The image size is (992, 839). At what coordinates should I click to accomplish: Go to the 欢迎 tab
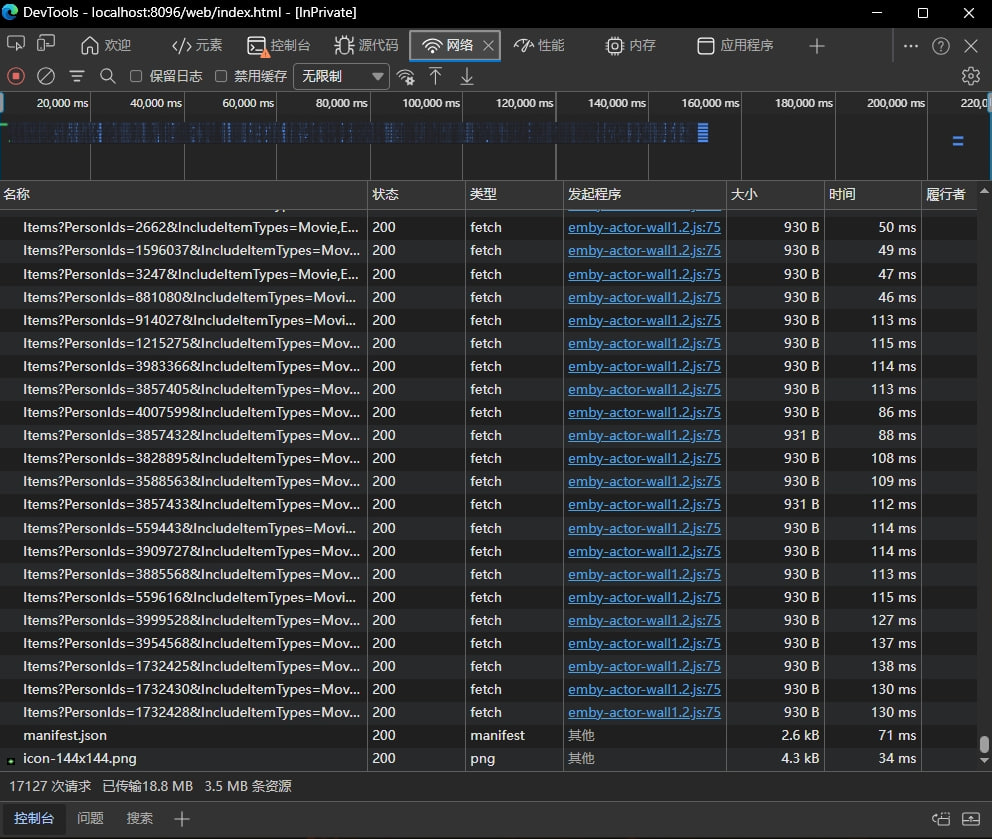click(x=106, y=46)
